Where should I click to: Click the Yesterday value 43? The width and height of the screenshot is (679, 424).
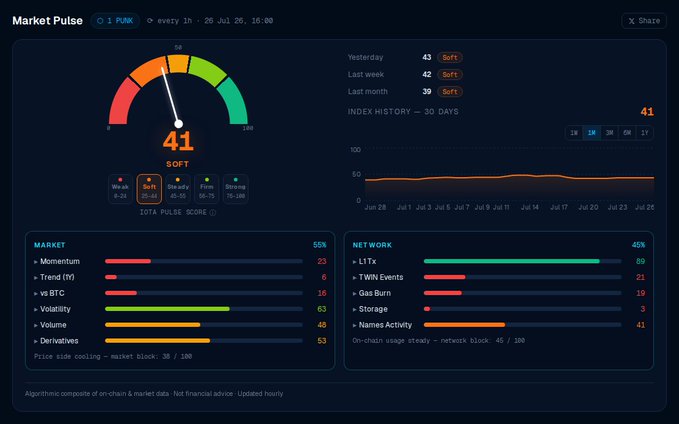(427, 58)
